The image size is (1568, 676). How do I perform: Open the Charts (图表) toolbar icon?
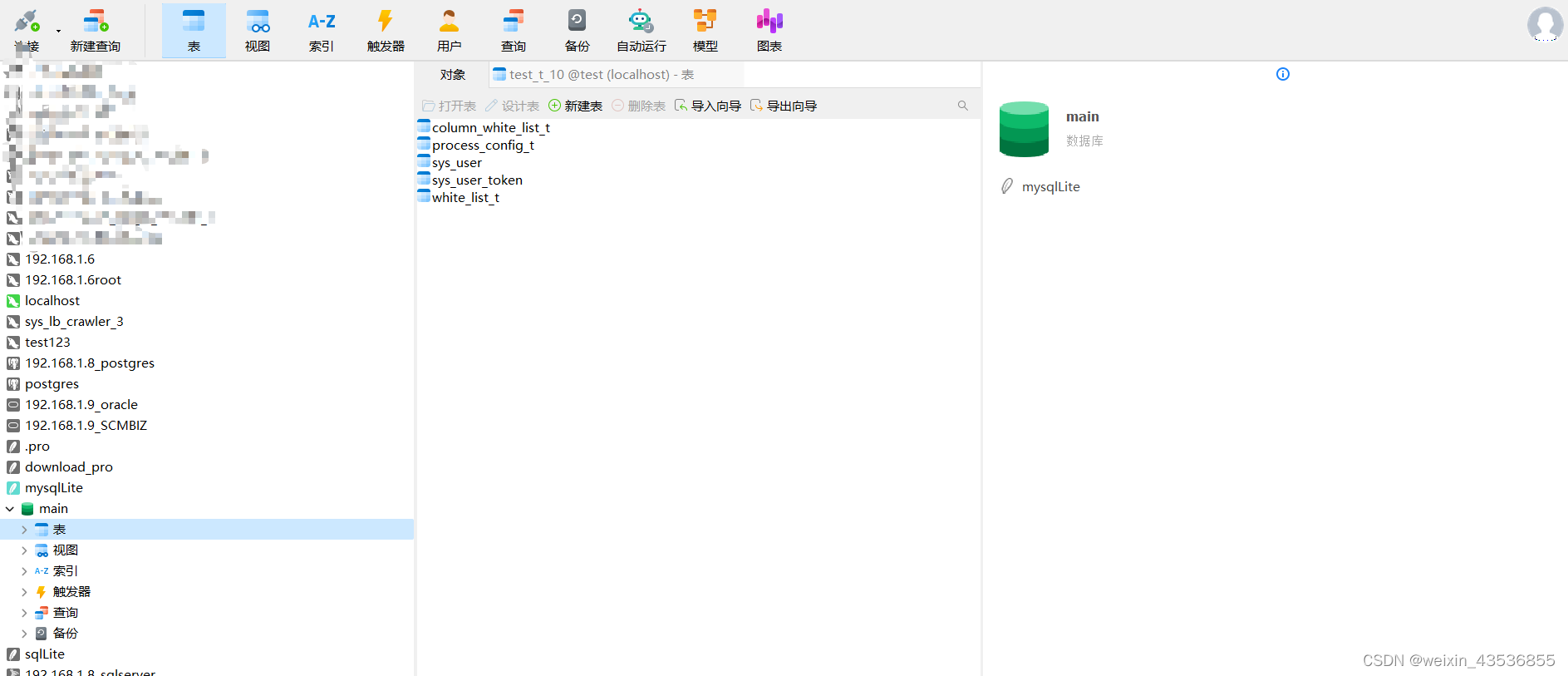click(x=769, y=30)
